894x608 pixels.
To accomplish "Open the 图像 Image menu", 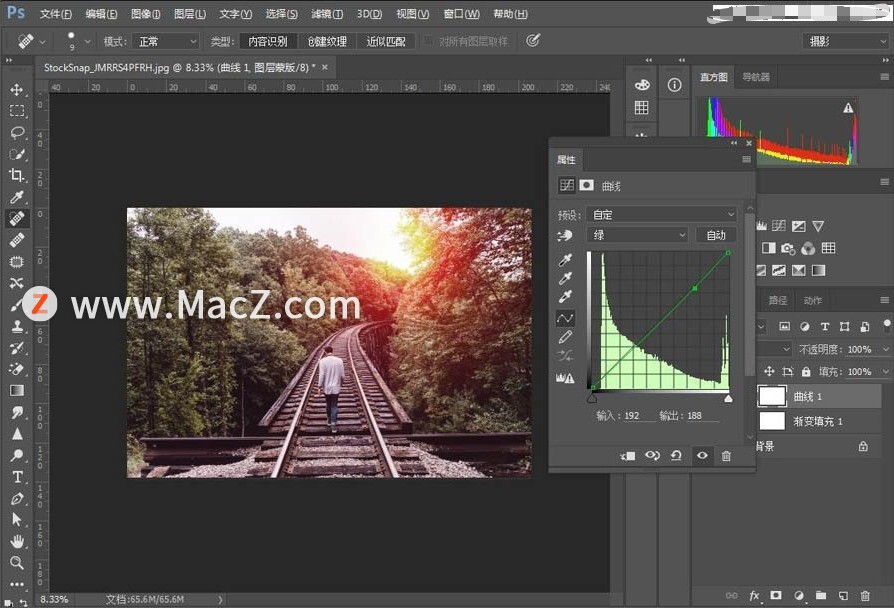I will tap(145, 14).
